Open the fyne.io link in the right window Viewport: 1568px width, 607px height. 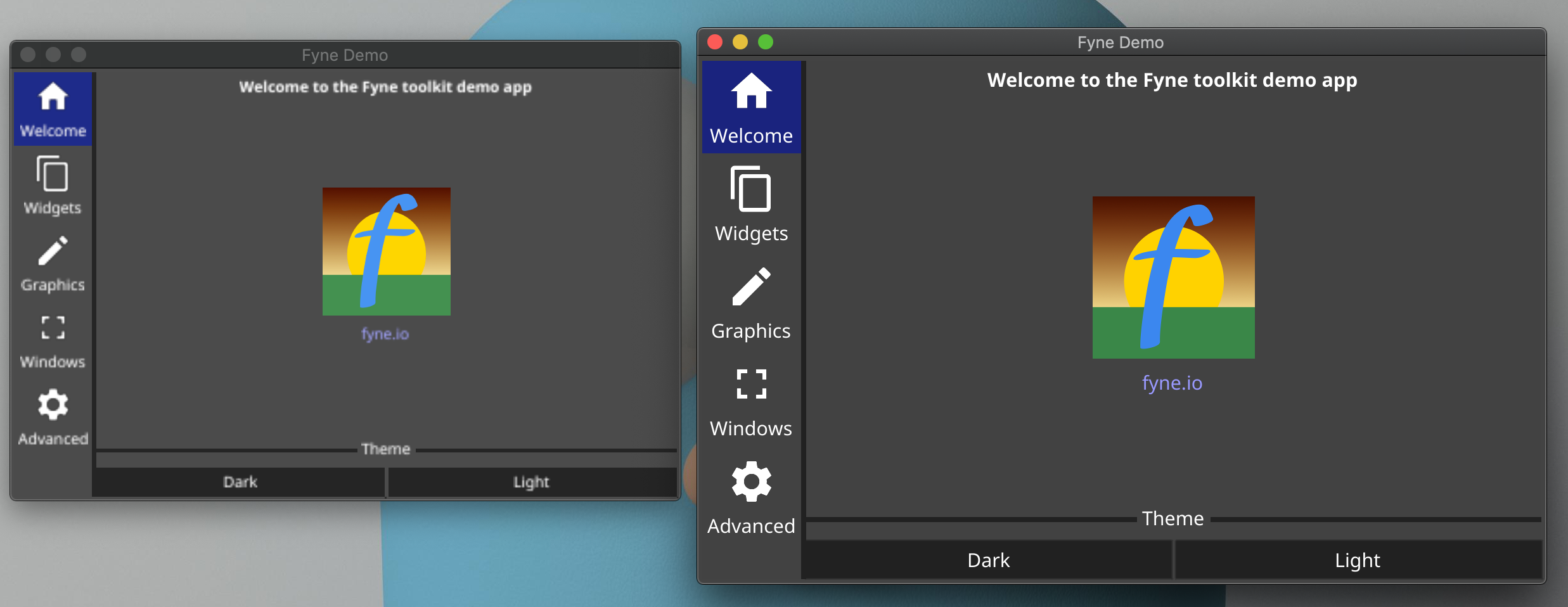1172,383
